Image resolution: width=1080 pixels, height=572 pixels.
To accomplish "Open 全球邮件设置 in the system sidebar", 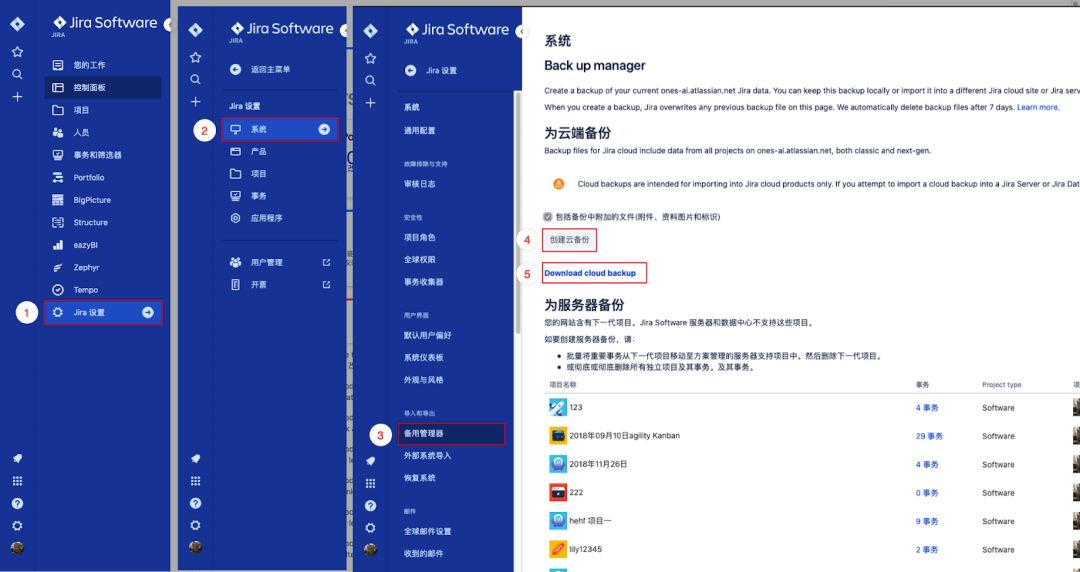I will pos(428,531).
